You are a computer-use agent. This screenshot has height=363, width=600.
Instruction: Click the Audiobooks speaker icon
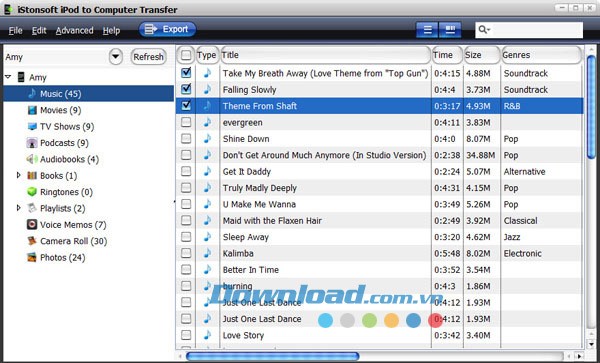point(32,159)
